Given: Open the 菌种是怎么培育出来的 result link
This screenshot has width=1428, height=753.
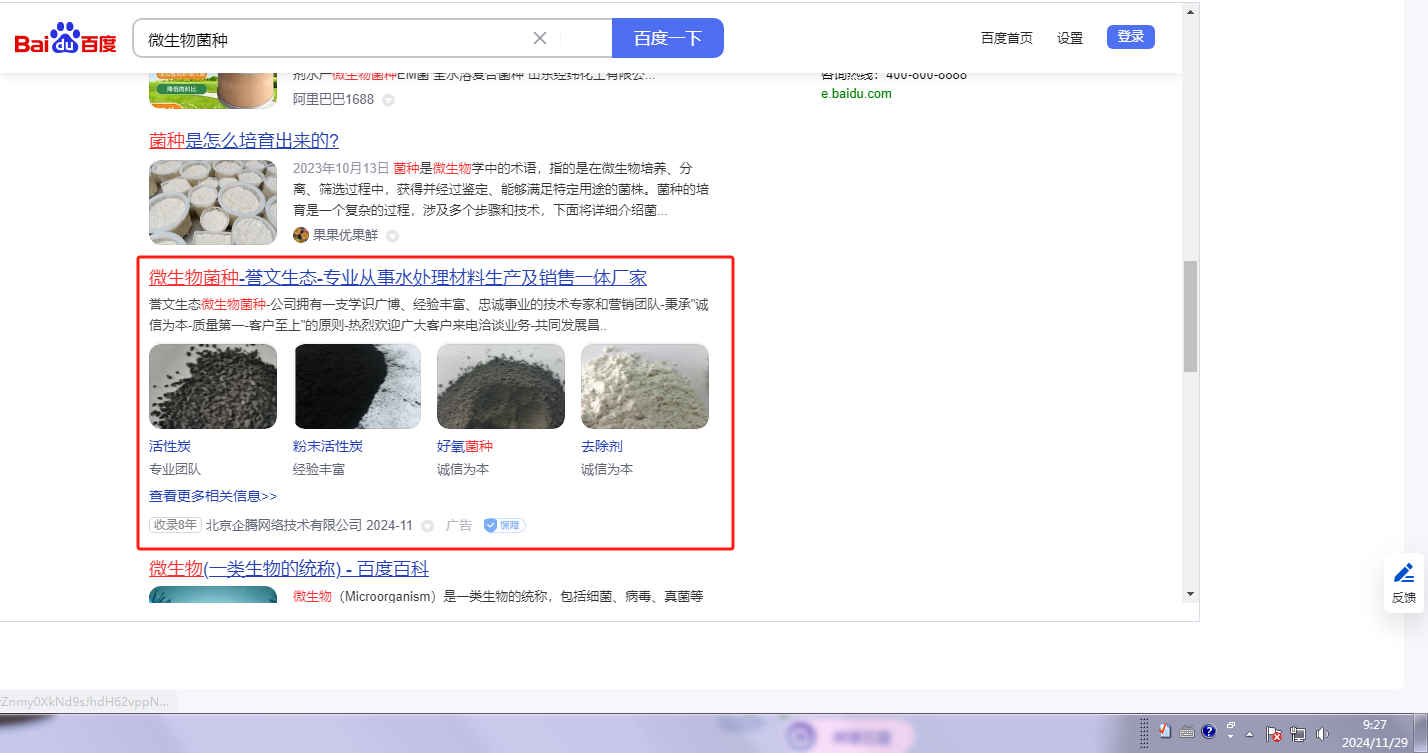Looking at the screenshot, I should tap(244, 140).
